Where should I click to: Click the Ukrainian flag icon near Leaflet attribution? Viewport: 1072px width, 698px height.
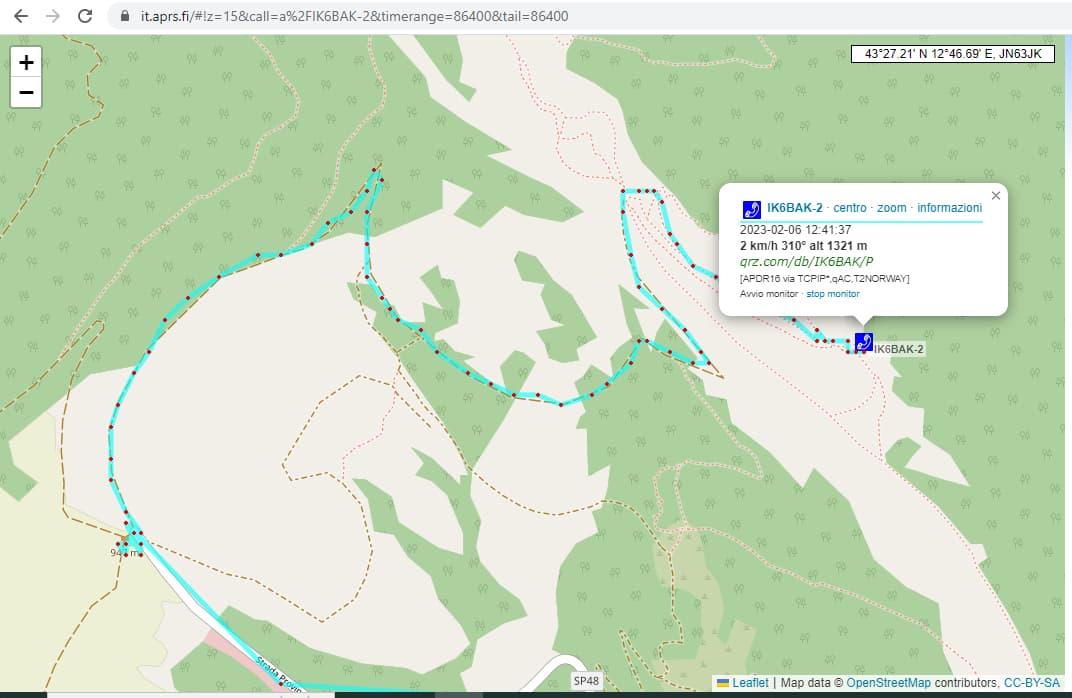pos(722,681)
